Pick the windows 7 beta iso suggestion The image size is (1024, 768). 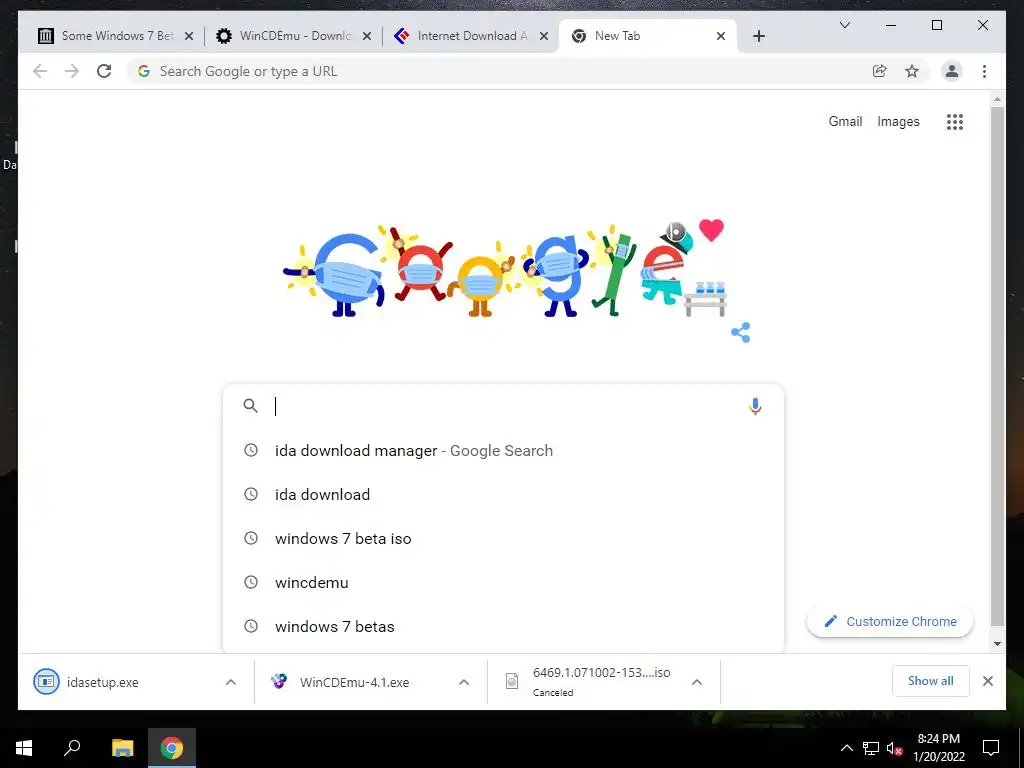pyautogui.click(x=503, y=539)
